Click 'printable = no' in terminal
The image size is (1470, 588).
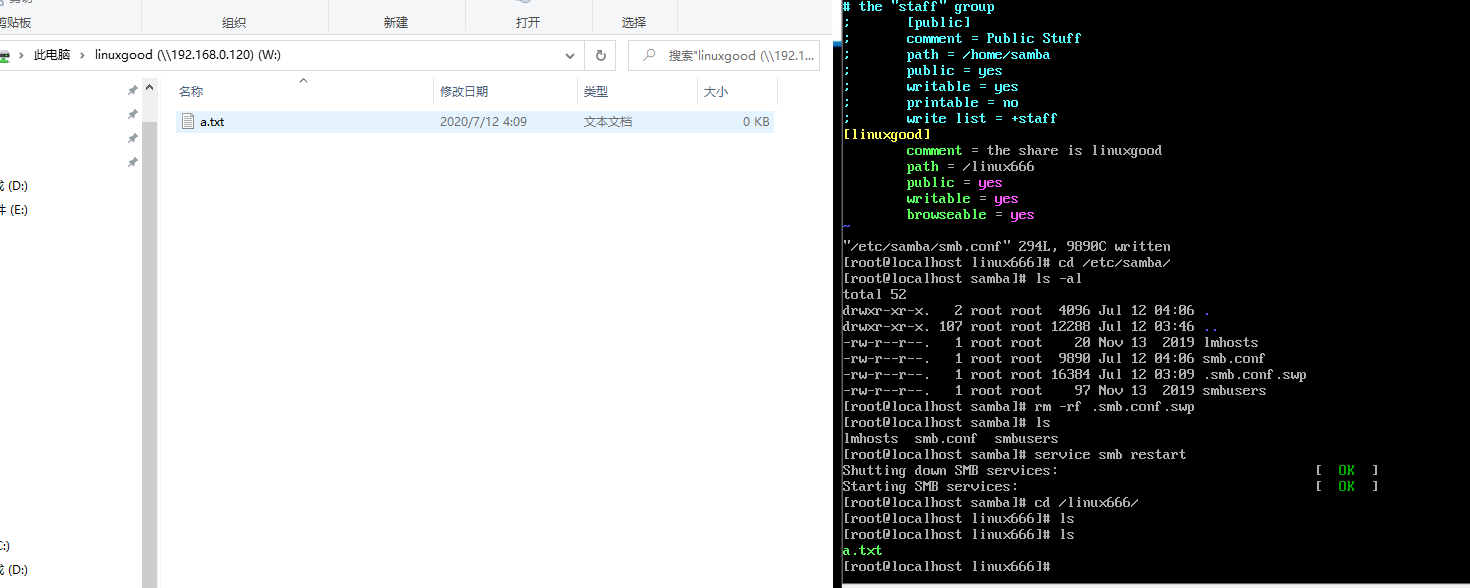[962, 102]
